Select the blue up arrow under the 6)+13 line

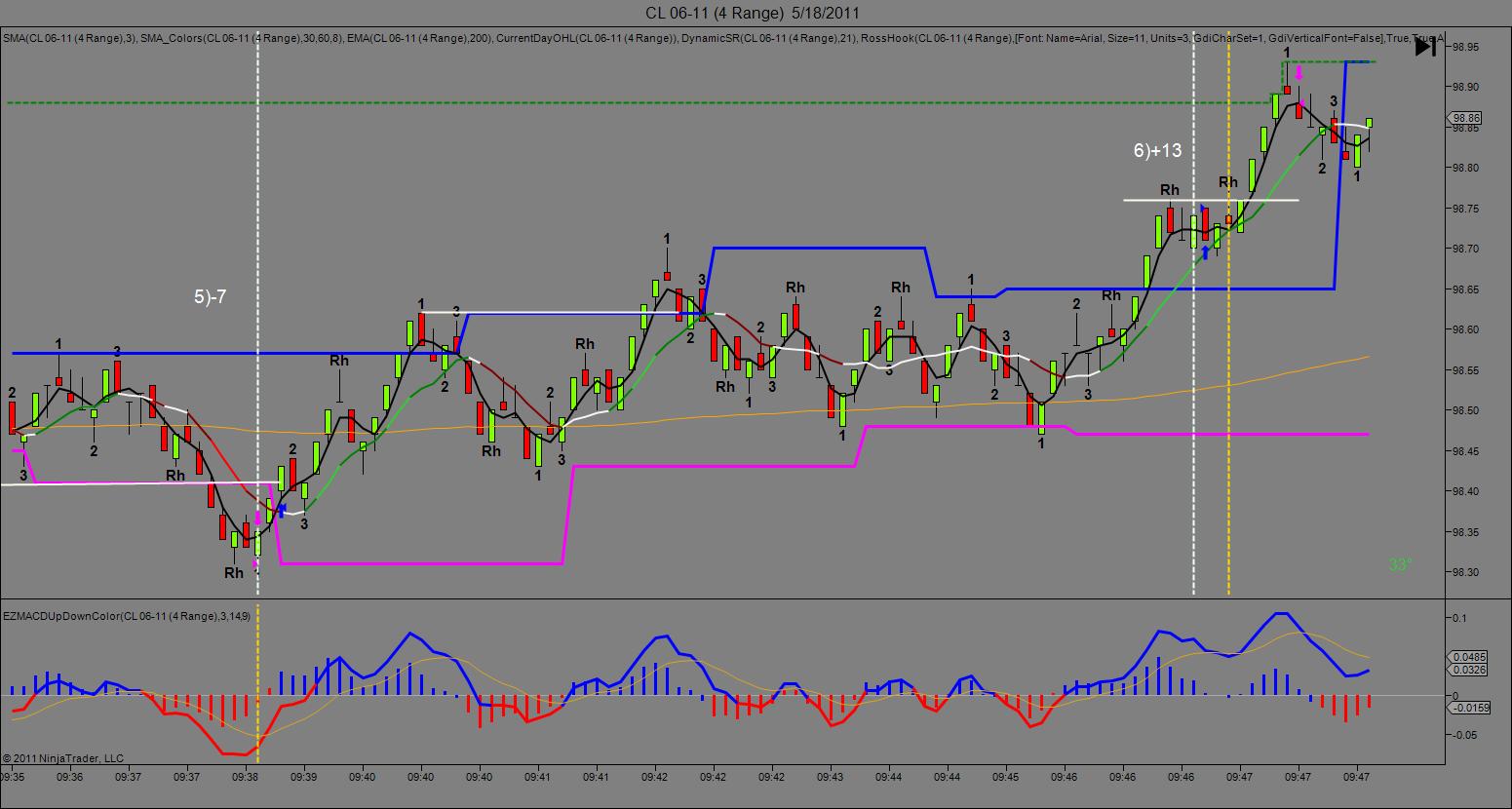(x=1206, y=252)
